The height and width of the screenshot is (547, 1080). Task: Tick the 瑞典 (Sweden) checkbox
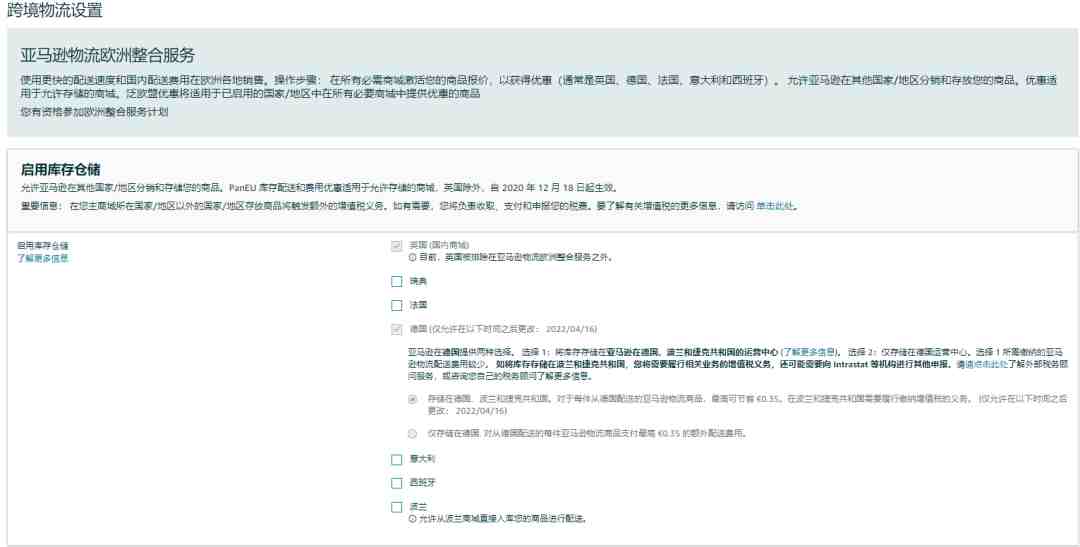(x=396, y=282)
